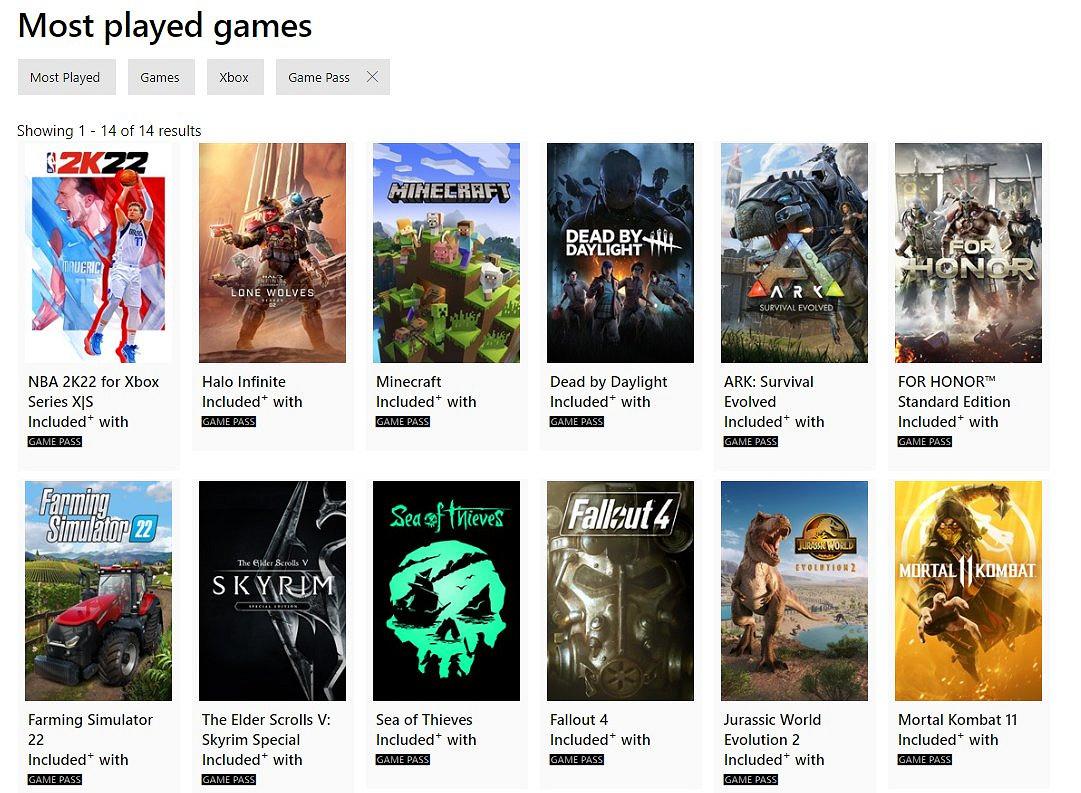The height and width of the screenshot is (793, 1081).
Task: Click ARK: Survival Evolved cover image
Action: 794,252
